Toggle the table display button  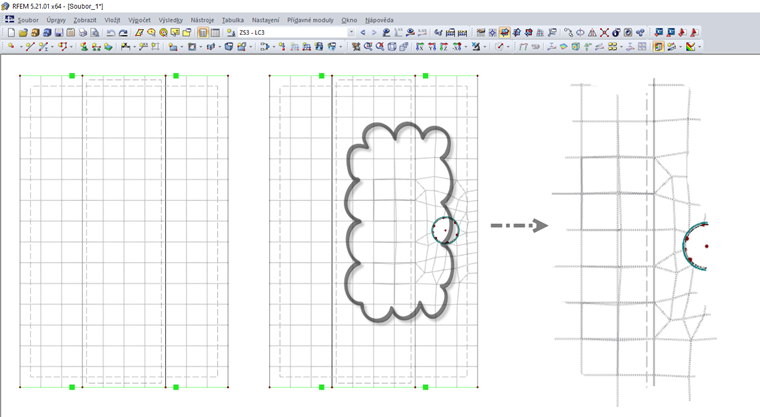[215, 32]
